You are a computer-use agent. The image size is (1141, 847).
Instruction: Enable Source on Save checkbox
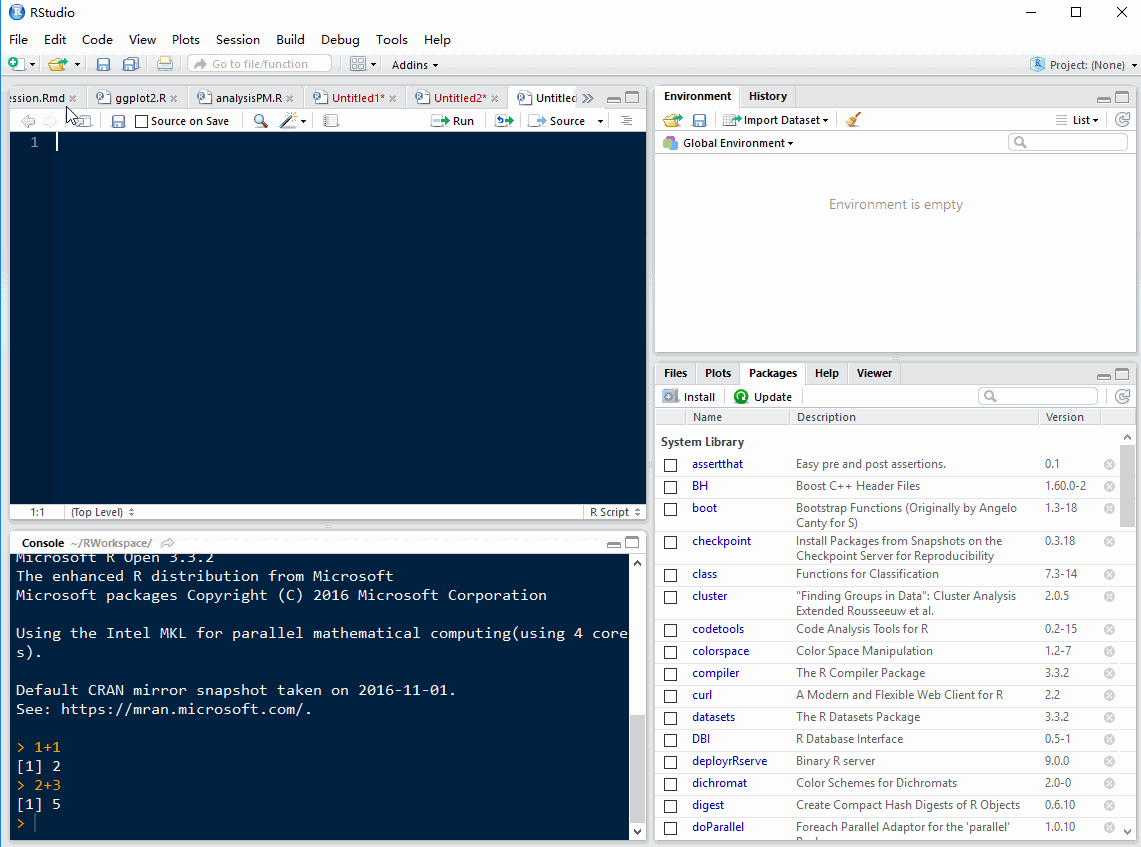coord(142,122)
